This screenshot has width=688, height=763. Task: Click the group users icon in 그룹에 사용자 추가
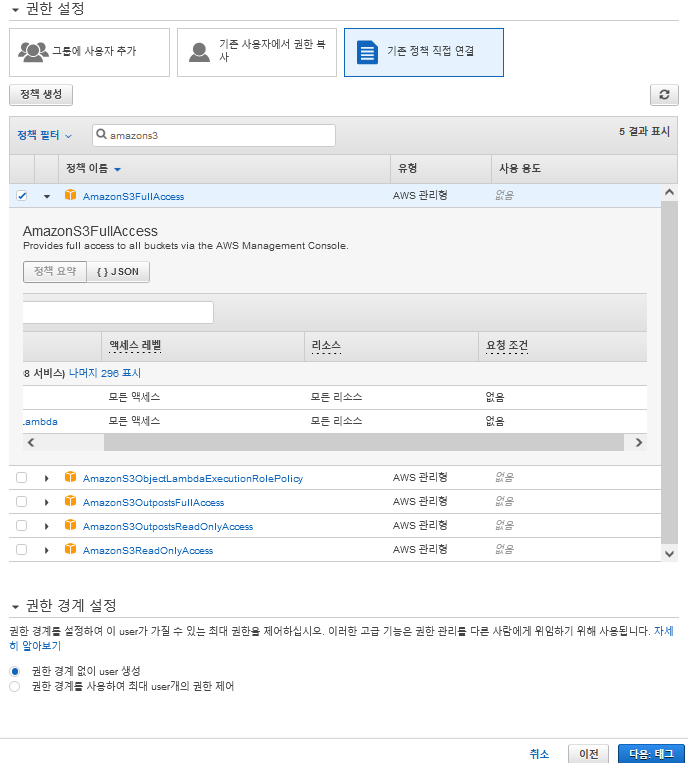(33, 52)
